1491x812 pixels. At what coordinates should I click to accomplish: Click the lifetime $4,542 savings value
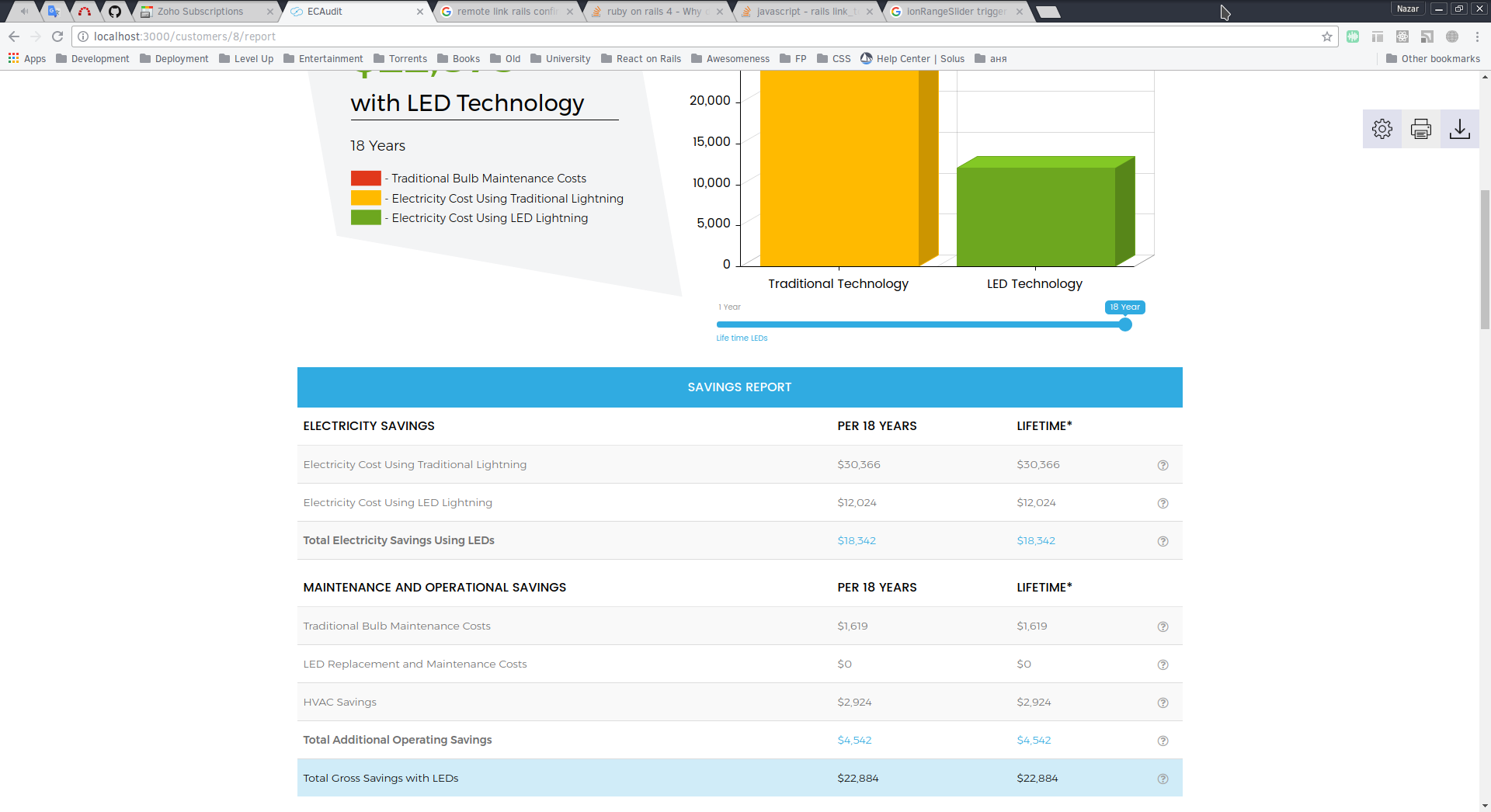pyautogui.click(x=1034, y=741)
